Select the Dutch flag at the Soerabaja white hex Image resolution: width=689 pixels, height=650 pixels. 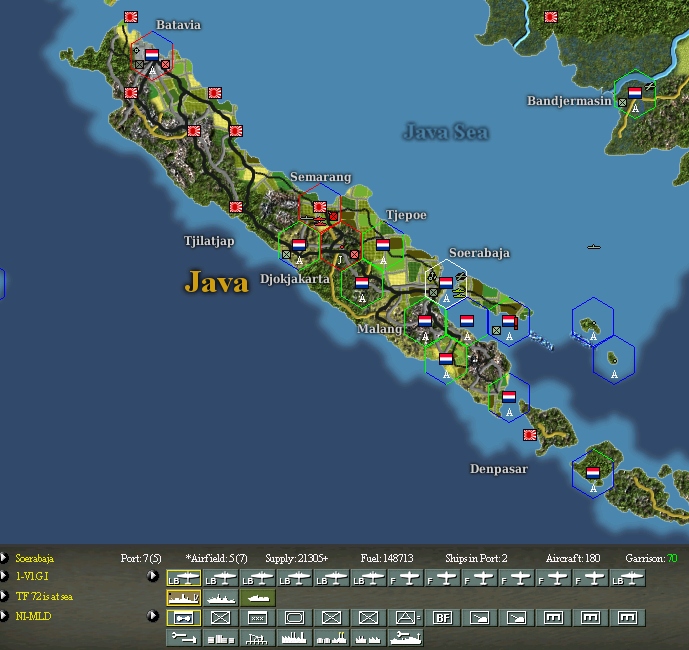coord(446,283)
